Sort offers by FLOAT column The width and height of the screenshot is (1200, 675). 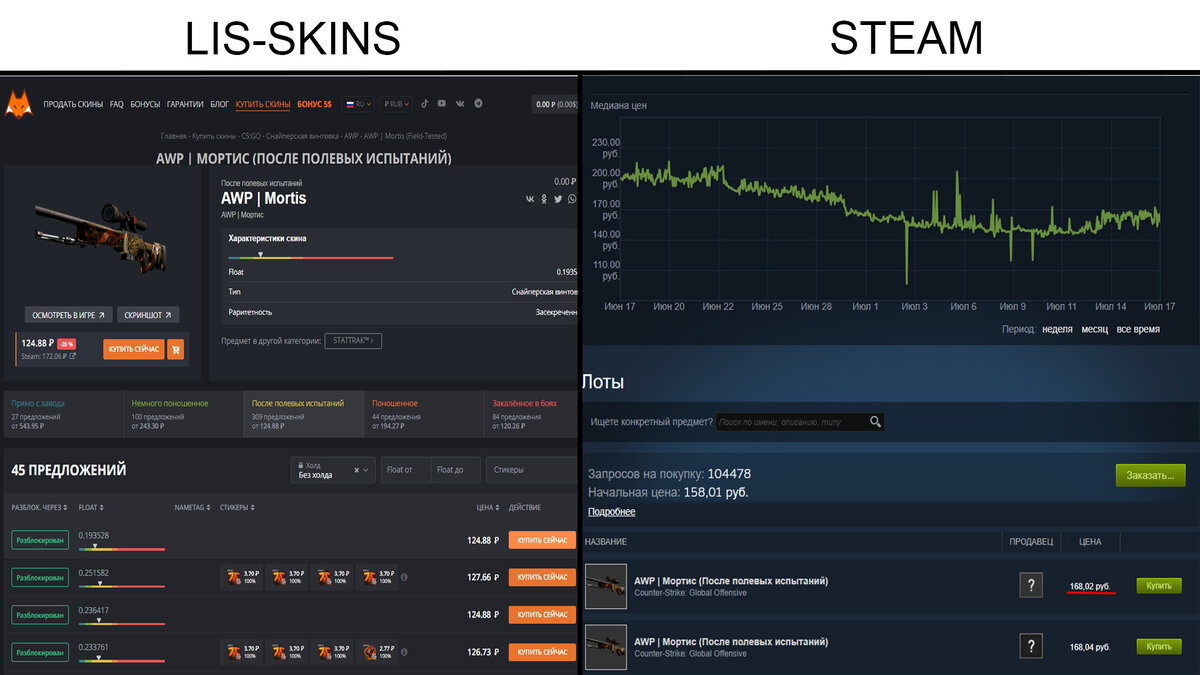91,508
